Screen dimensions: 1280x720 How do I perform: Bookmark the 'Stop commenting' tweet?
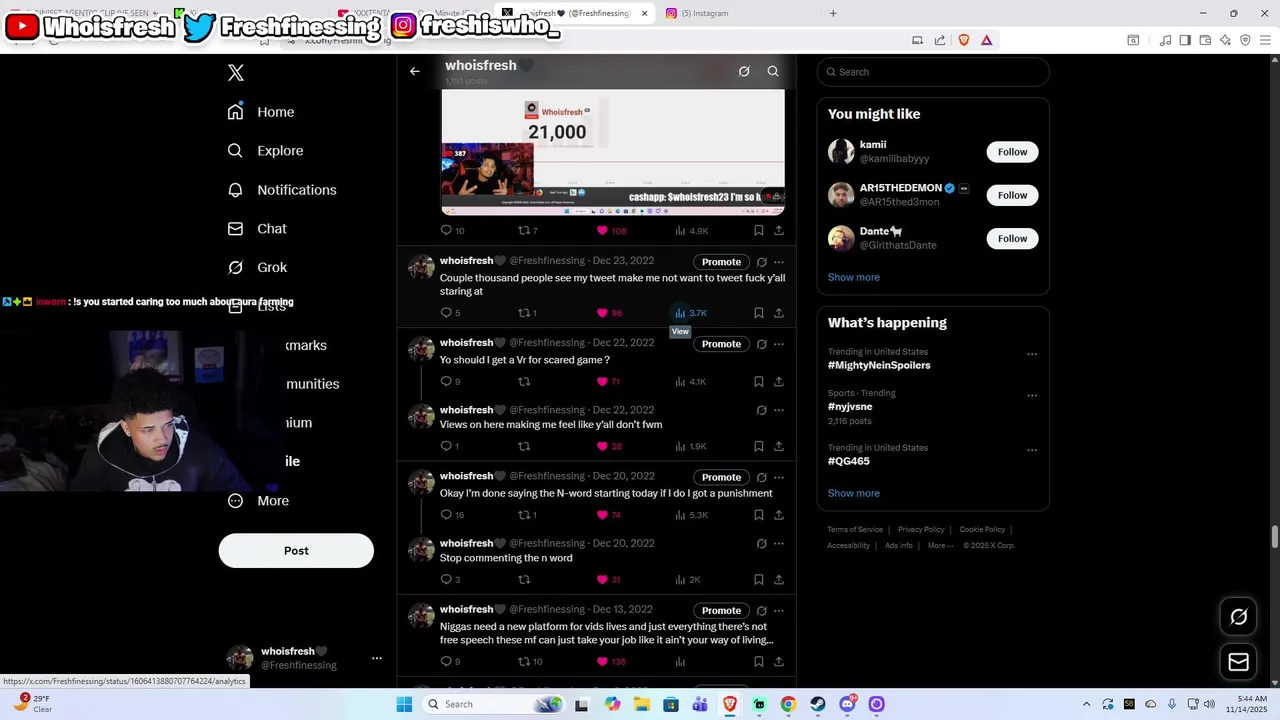click(x=759, y=580)
